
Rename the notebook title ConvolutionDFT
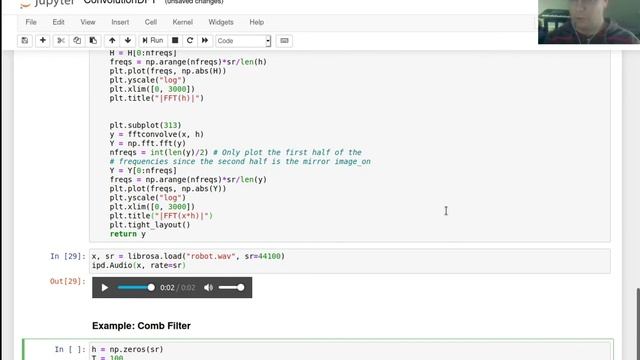120,2
